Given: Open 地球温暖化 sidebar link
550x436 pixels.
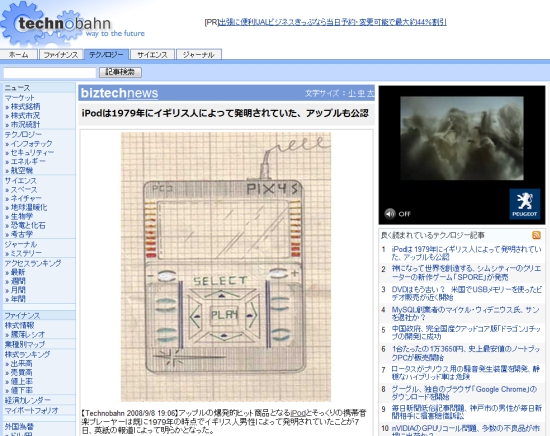Looking at the screenshot, I should tap(29, 207).
